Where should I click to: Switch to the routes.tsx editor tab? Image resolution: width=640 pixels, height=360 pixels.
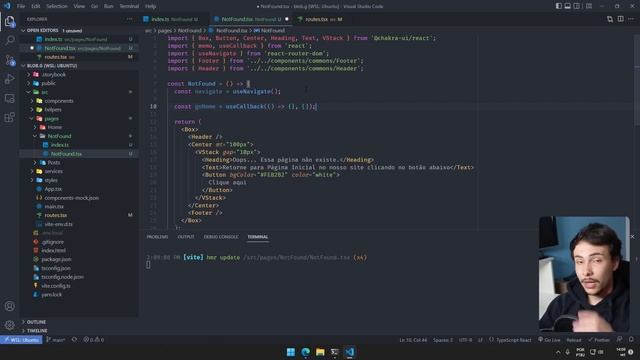pyautogui.click(x=320, y=19)
